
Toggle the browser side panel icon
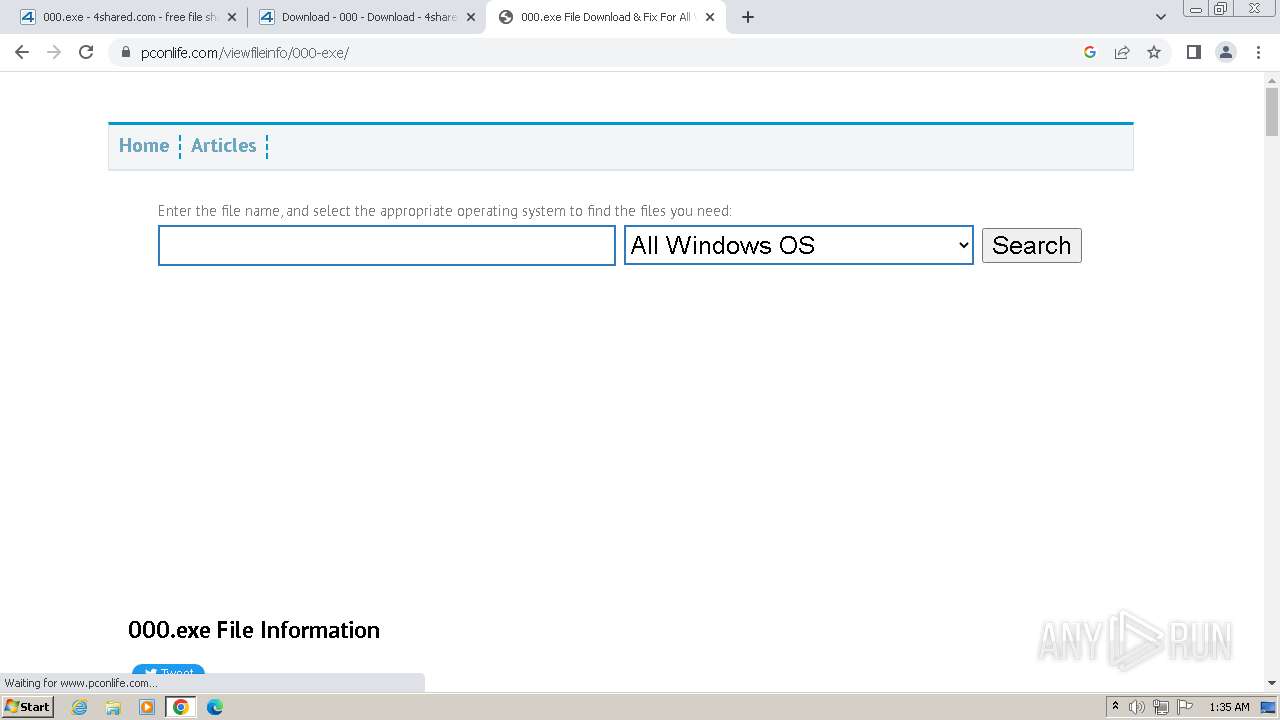click(x=1193, y=52)
